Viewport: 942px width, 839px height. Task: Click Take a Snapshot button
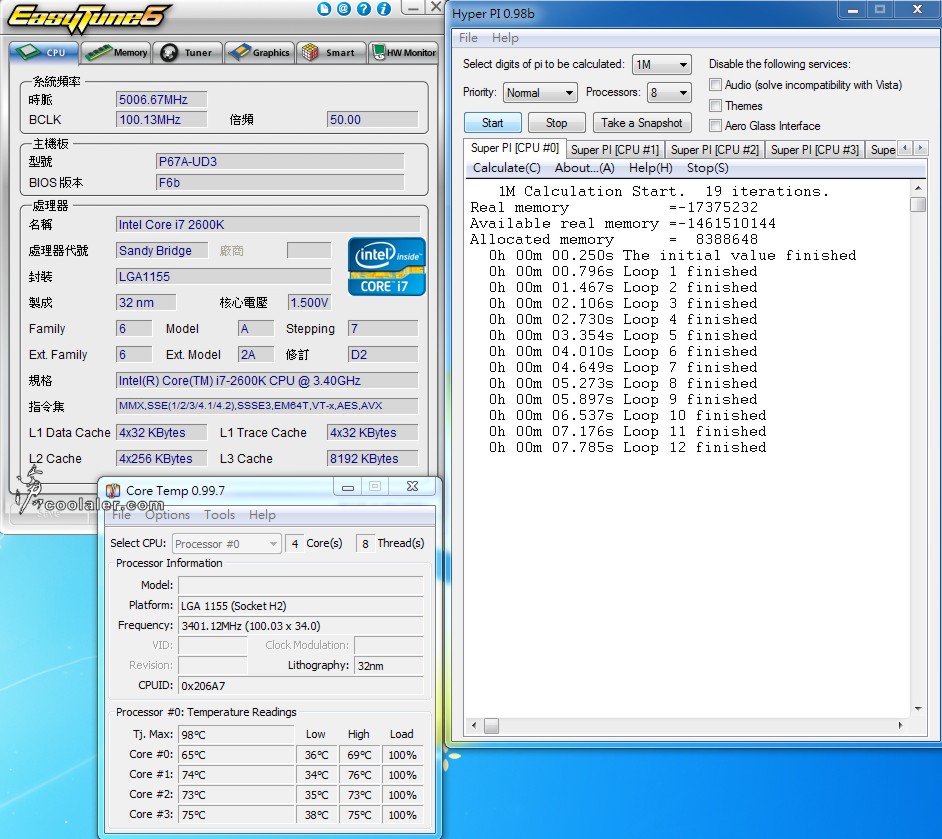[x=642, y=123]
